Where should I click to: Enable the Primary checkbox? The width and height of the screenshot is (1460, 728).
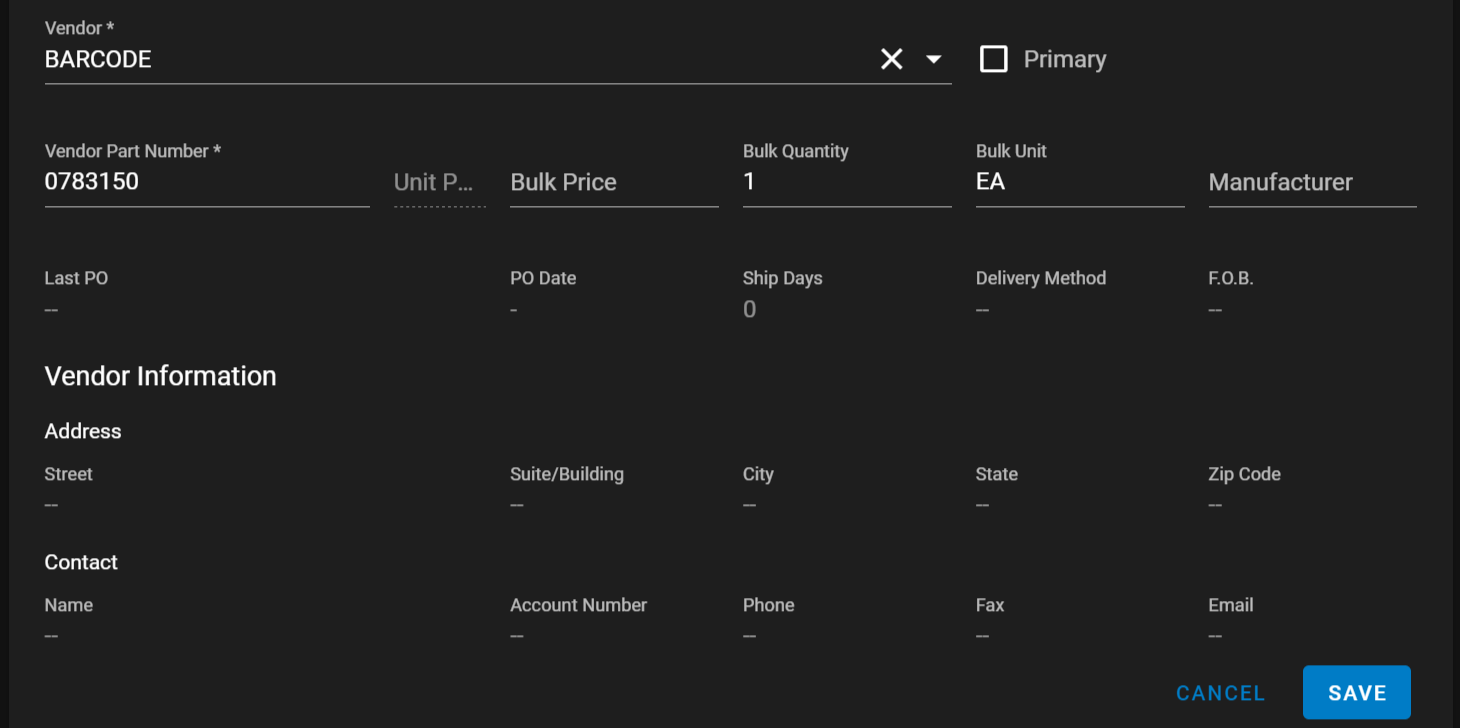[x=993, y=60]
